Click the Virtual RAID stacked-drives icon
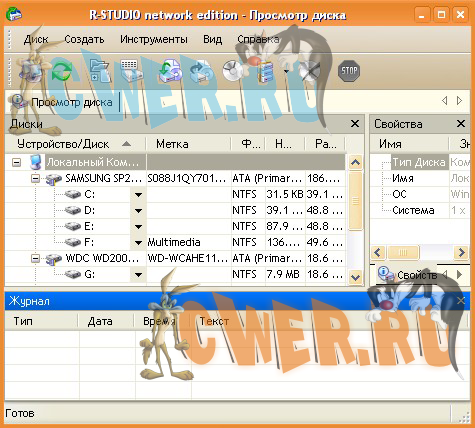This screenshot has width=475, height=428. click(x=266, y=71)
